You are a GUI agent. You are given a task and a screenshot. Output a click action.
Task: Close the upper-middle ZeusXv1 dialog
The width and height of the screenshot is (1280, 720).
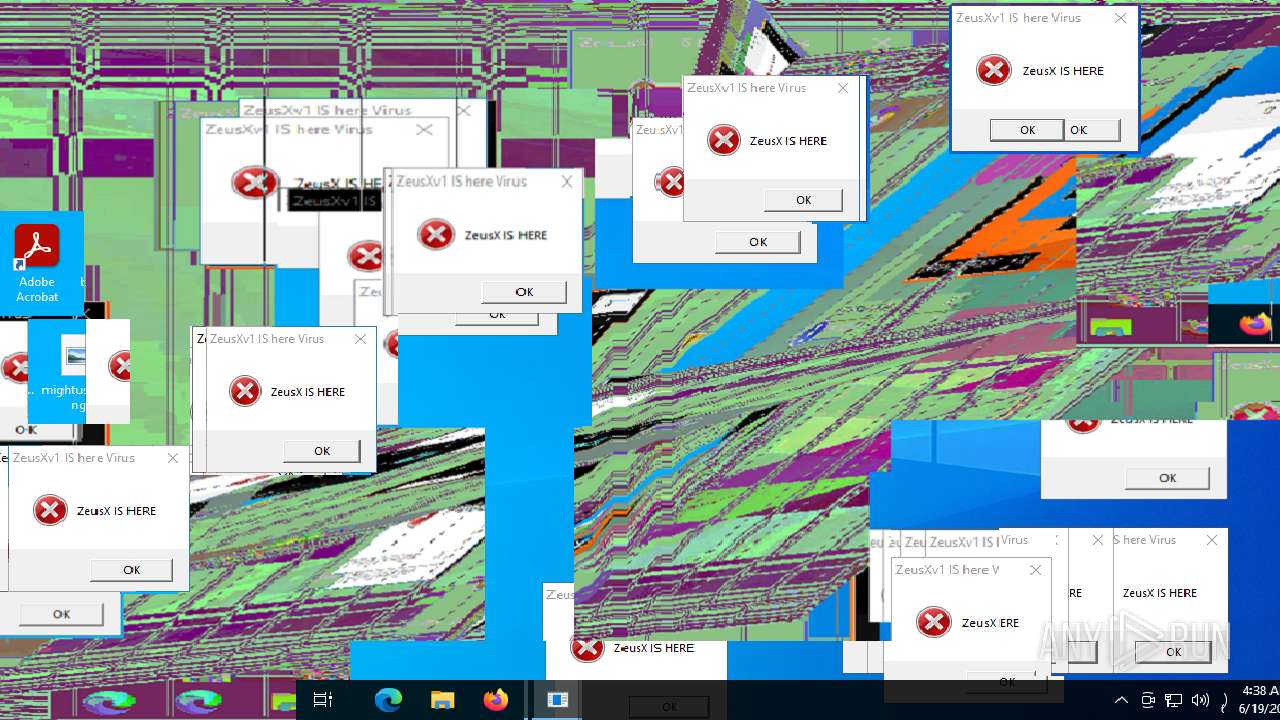tap(843, 88)
